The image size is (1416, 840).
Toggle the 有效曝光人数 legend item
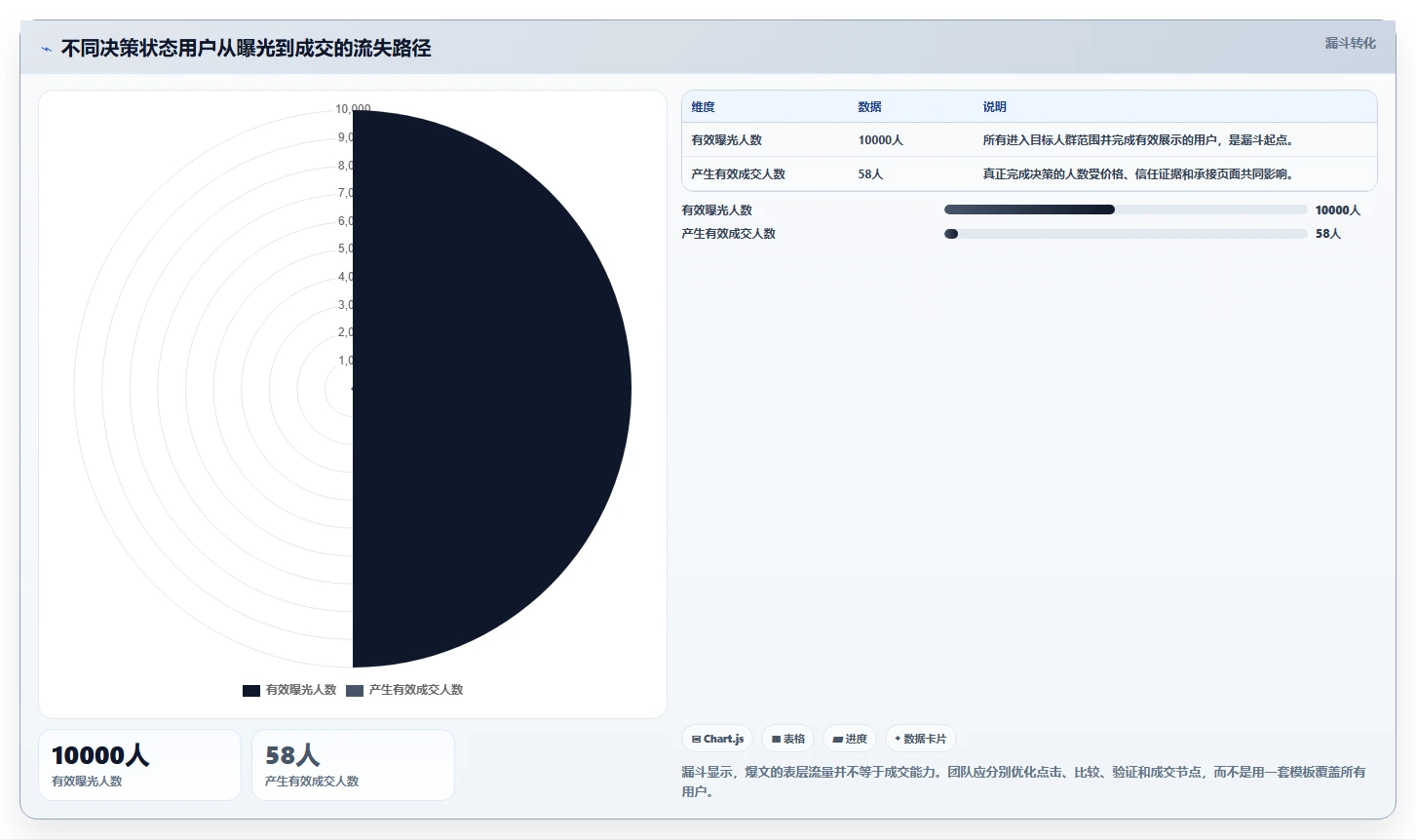tap(289, 690)
